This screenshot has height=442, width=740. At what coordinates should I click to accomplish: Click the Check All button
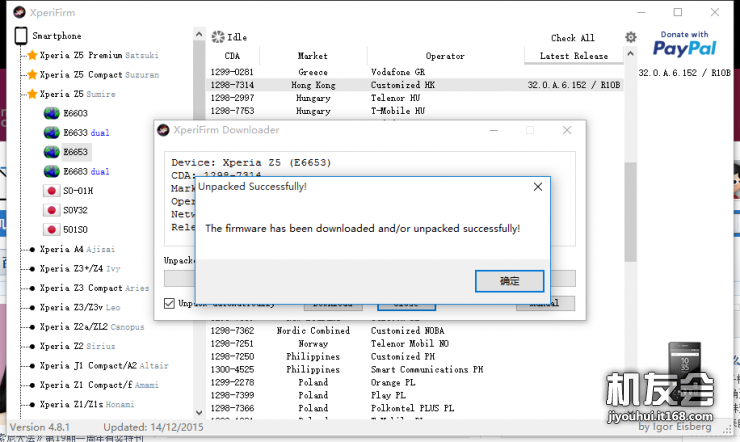tap(572, 38)
